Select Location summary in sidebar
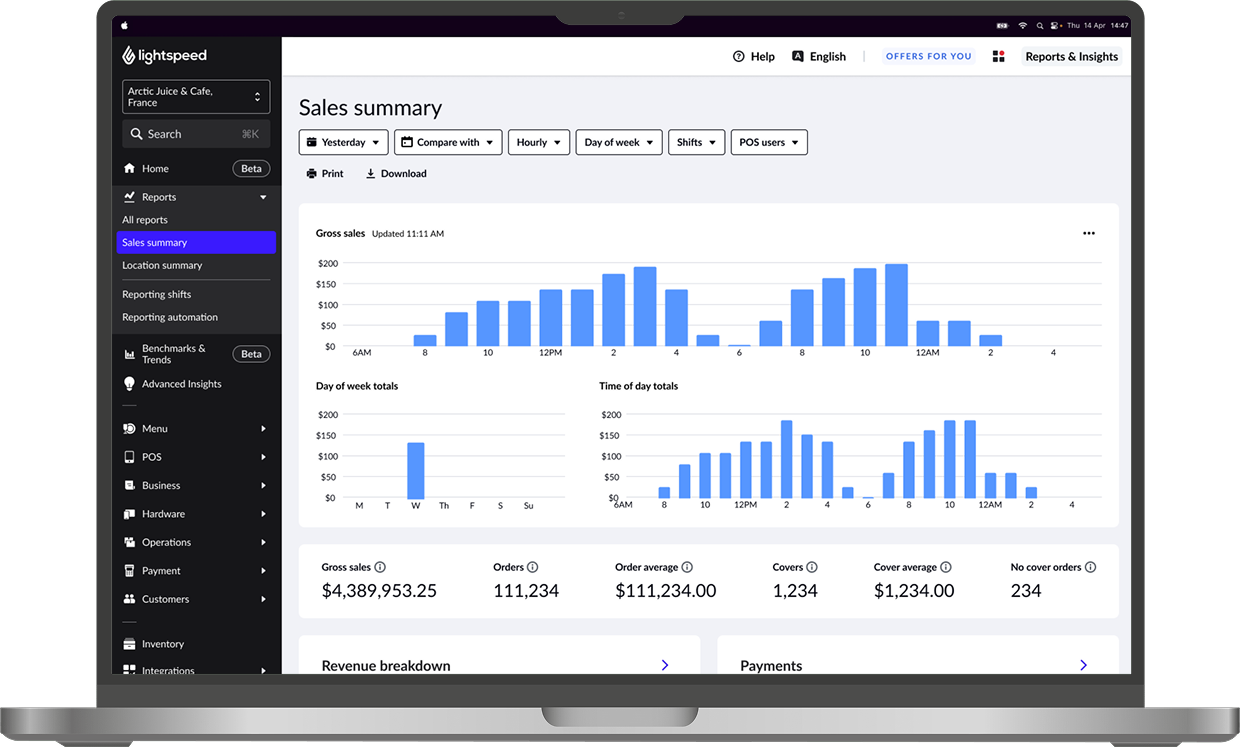 (x=162, y=265)
